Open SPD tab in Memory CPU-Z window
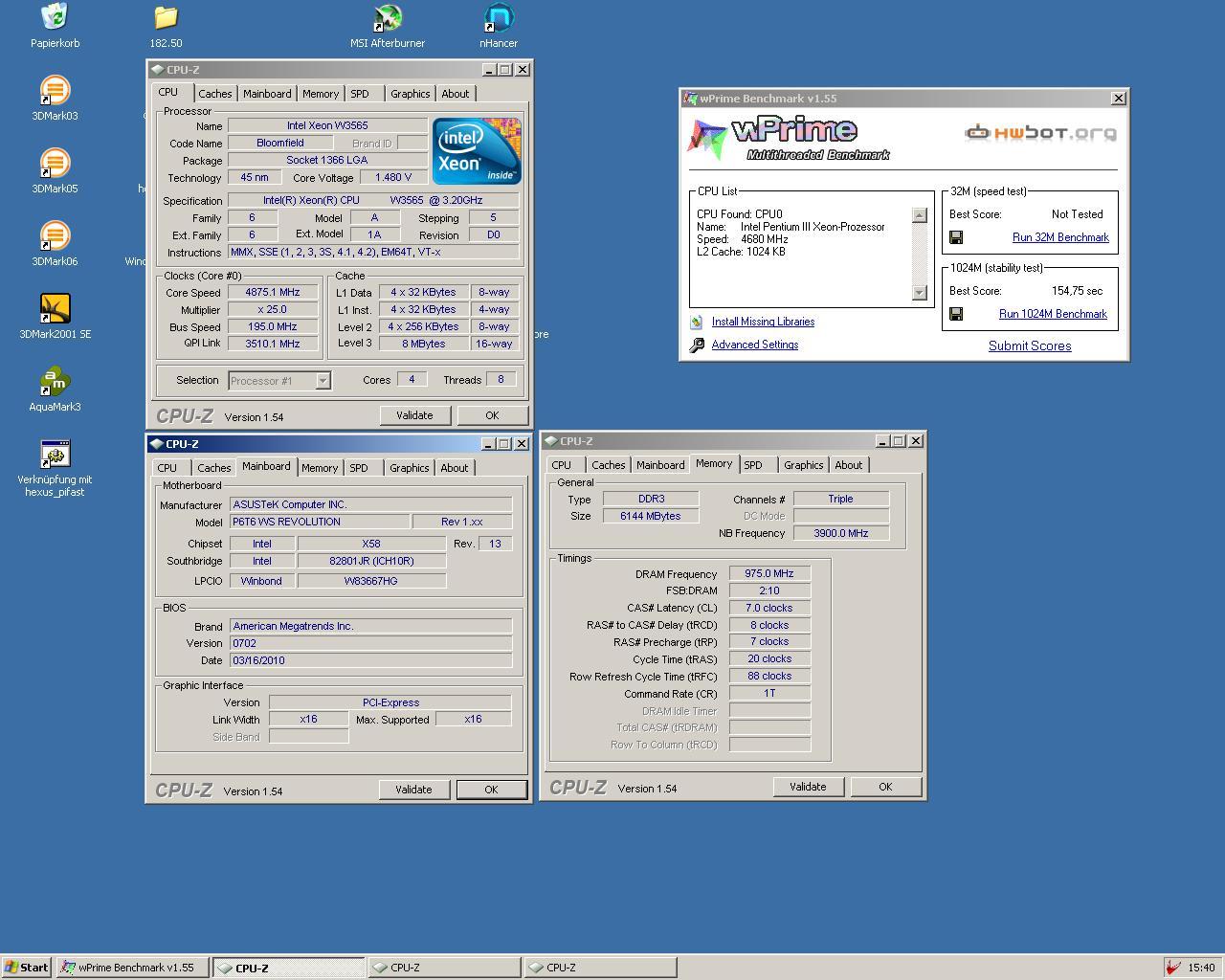The height and width of the screenshot is (980, 1225). [754, 465]
